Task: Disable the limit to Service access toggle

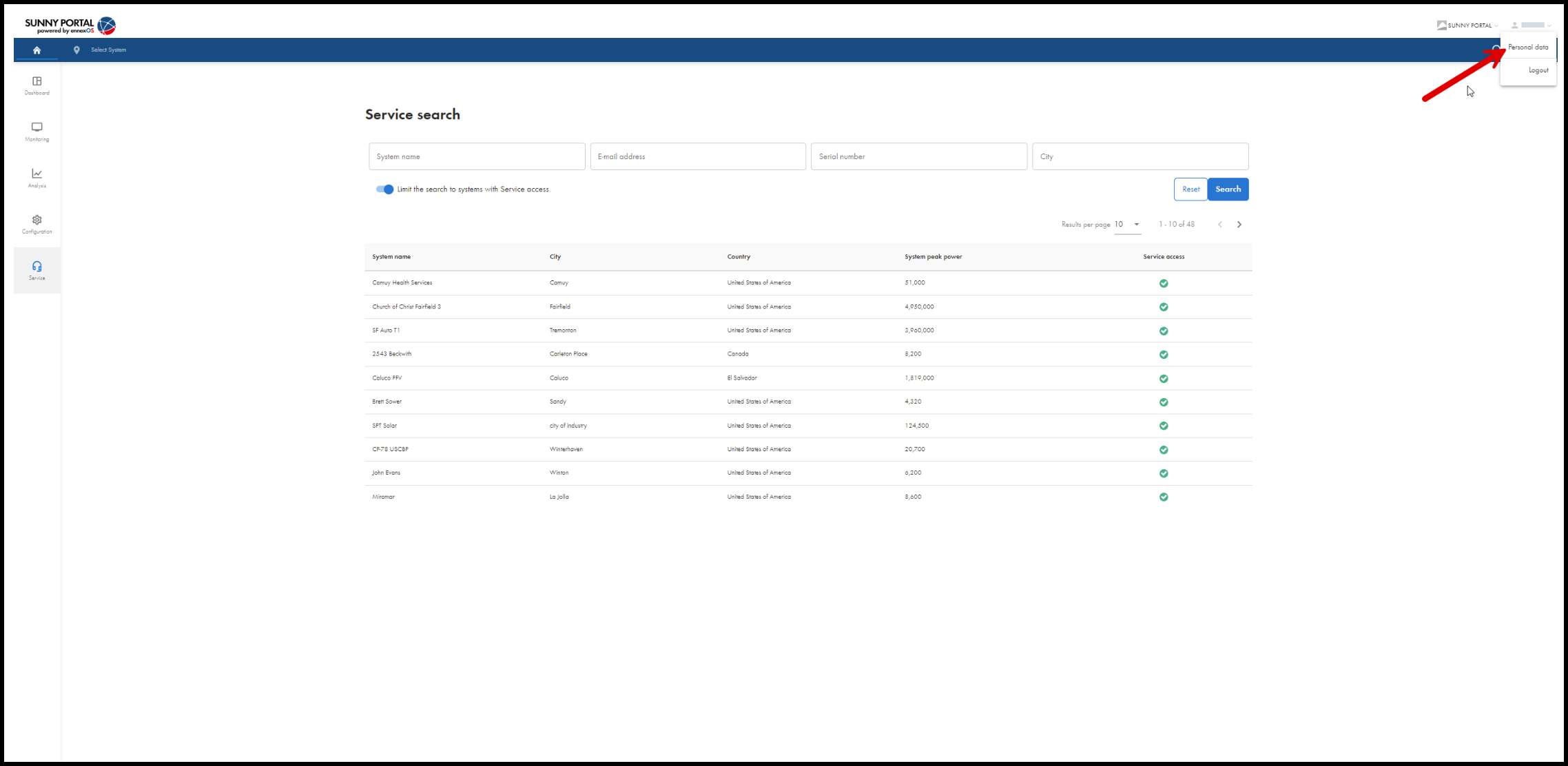Action: click(384, 189)
